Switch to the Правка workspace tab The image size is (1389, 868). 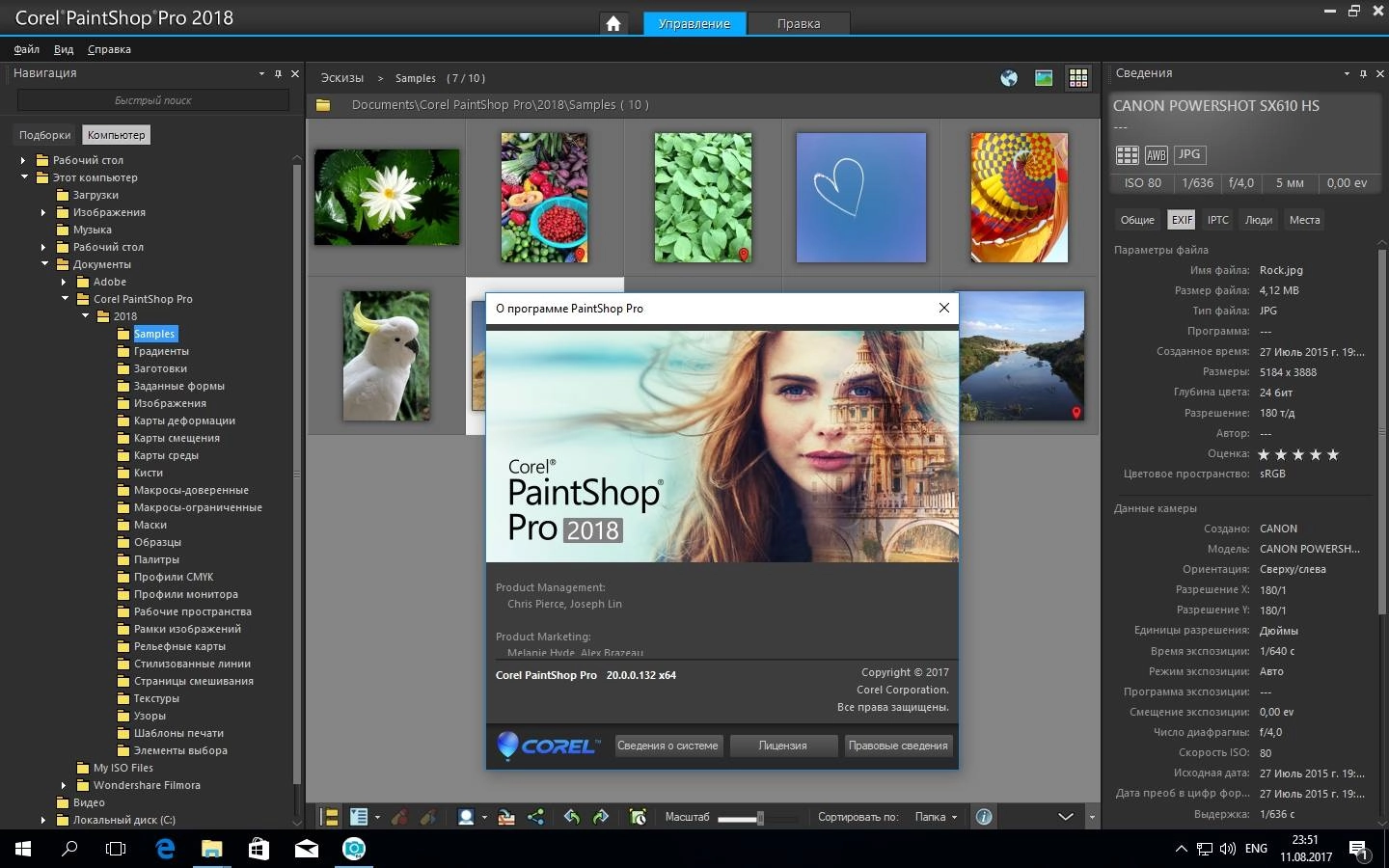(x=799, y=23)
